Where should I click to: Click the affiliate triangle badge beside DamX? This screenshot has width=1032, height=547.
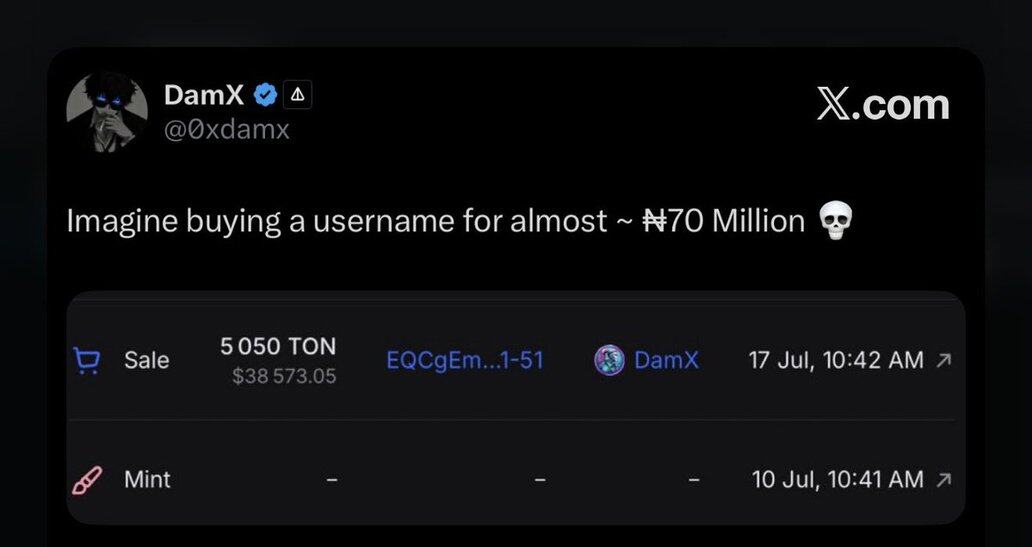click(298, 95)
